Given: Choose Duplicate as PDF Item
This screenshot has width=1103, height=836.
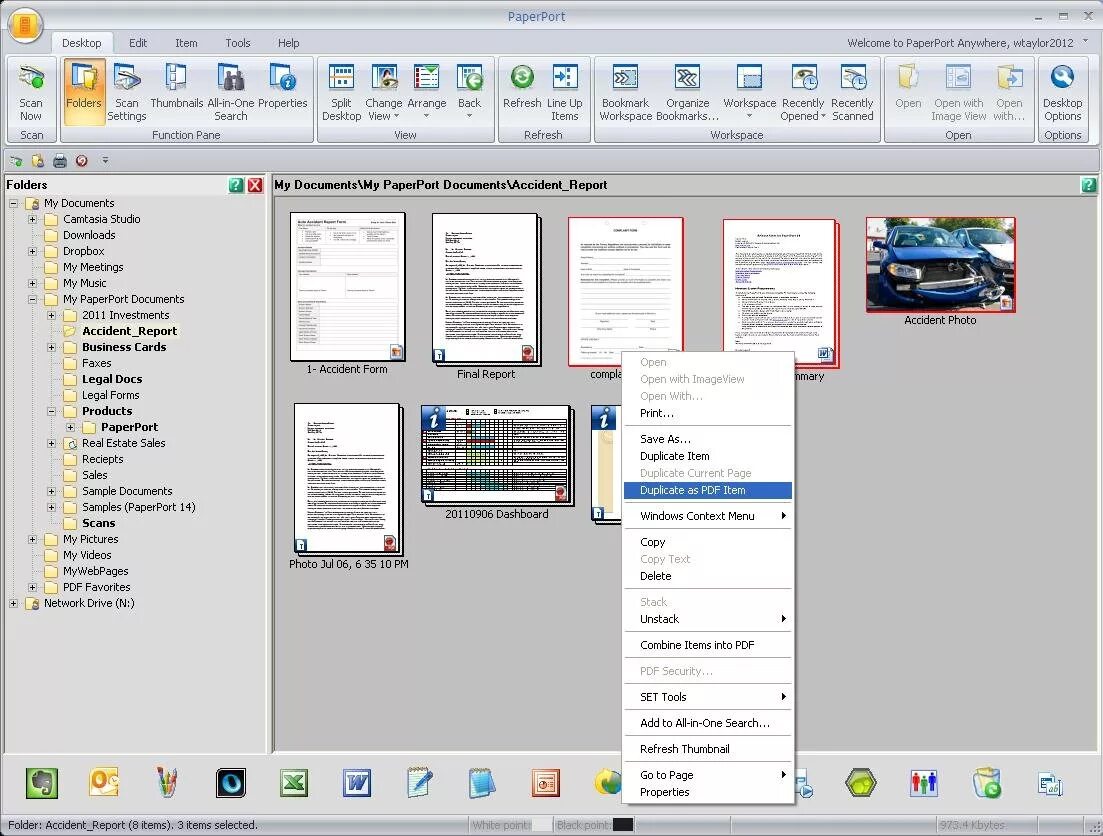Looking at the screenshot, I should point(692,490).
